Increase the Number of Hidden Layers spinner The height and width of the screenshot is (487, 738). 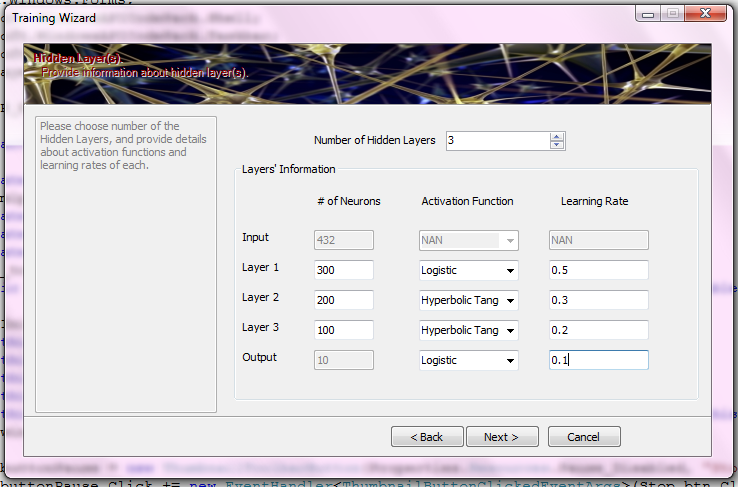tap(556, 137)
